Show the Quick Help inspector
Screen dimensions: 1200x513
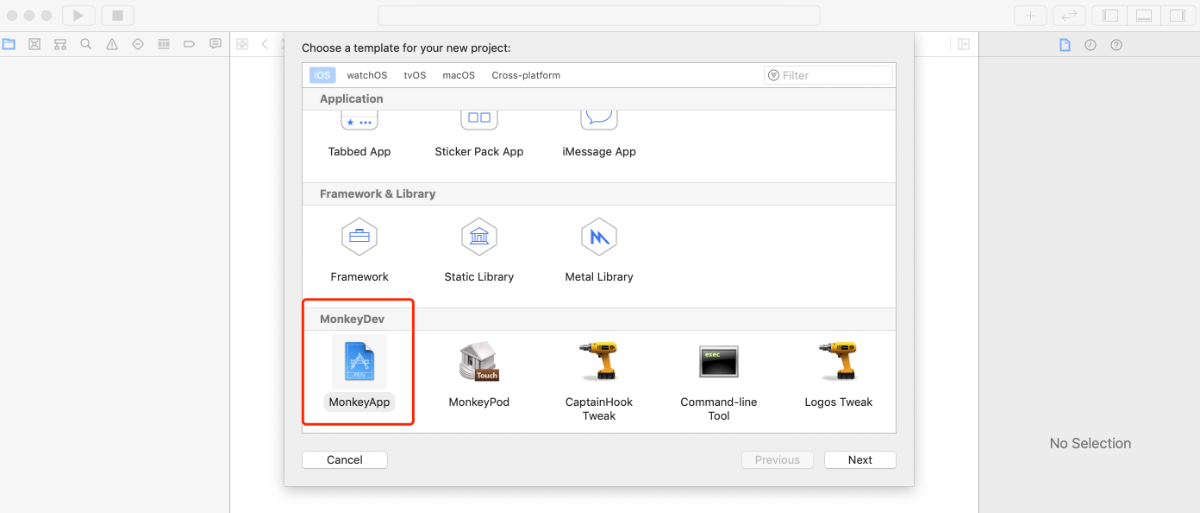[x=1117, y=45]
